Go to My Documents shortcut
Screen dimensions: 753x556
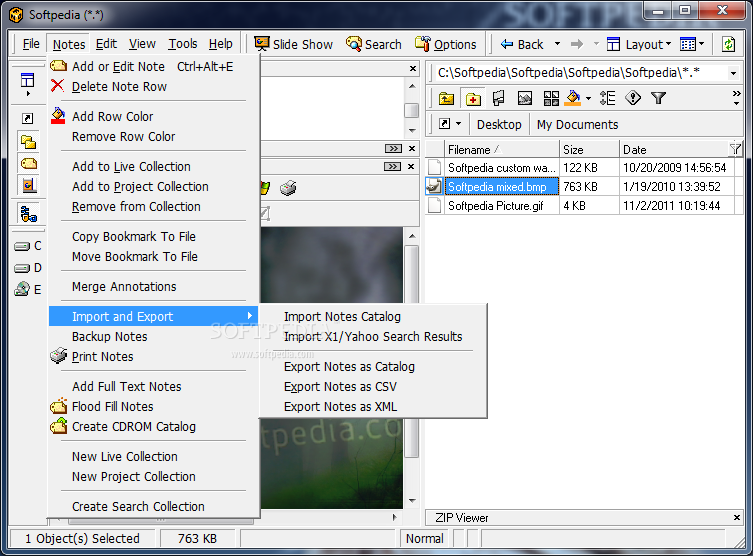coord(577,125)
